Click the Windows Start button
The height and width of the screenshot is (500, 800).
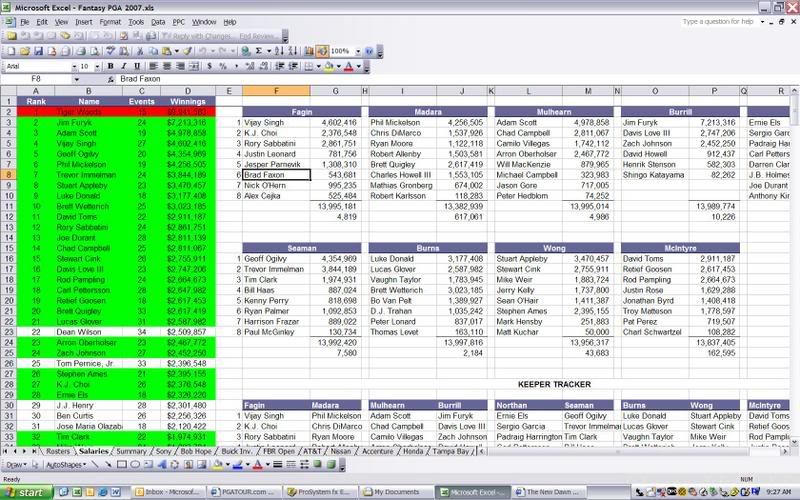point(26,492)
